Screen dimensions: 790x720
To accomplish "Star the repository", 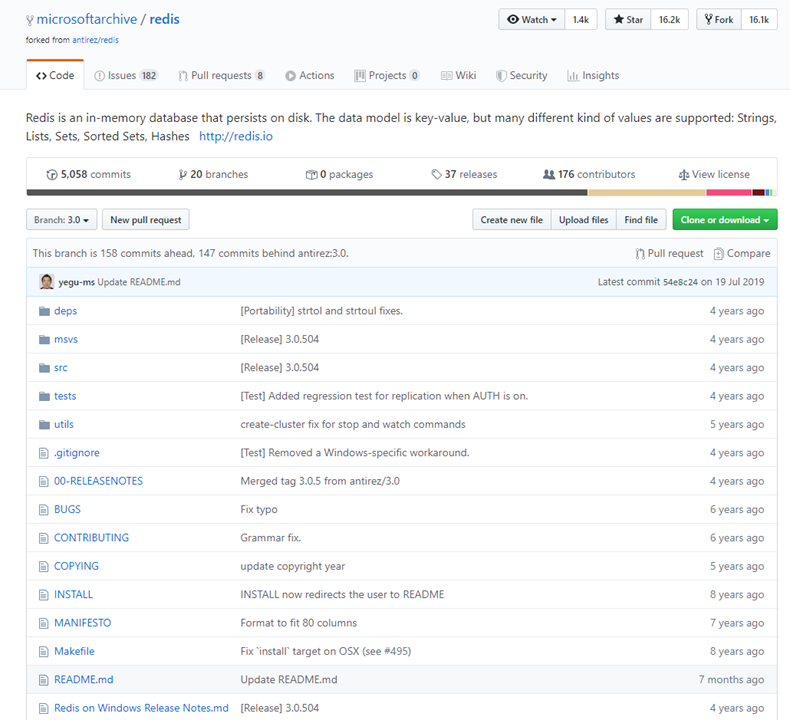I will pyautogui.click(x=628, y=20).
